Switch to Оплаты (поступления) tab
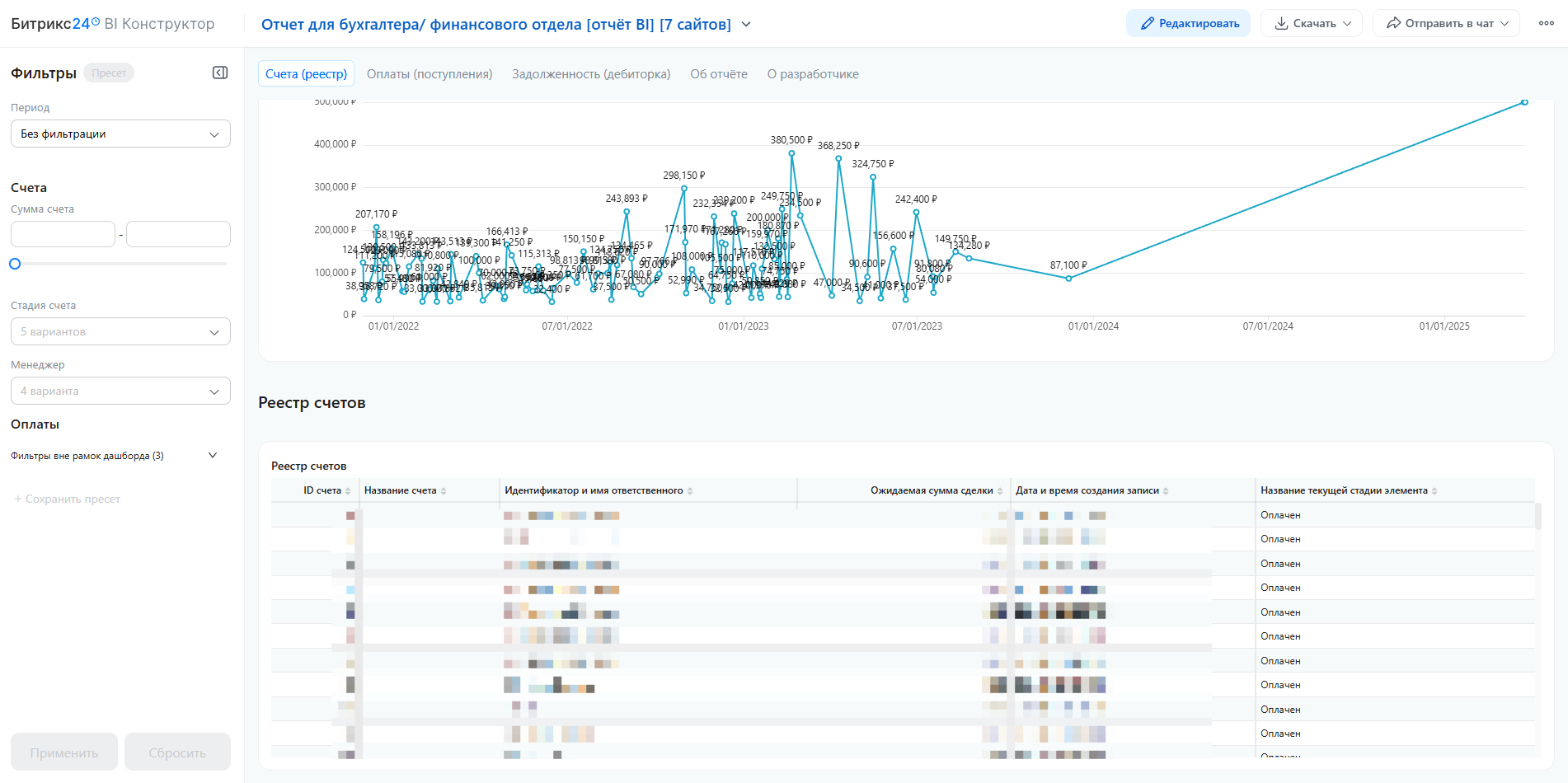The image size is (1568, 783). click(430, 74)
